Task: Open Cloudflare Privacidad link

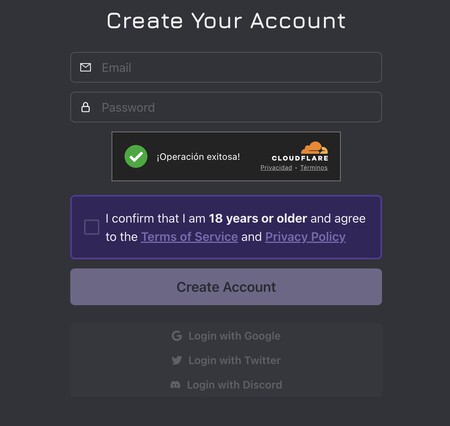Action: point(276,168)
